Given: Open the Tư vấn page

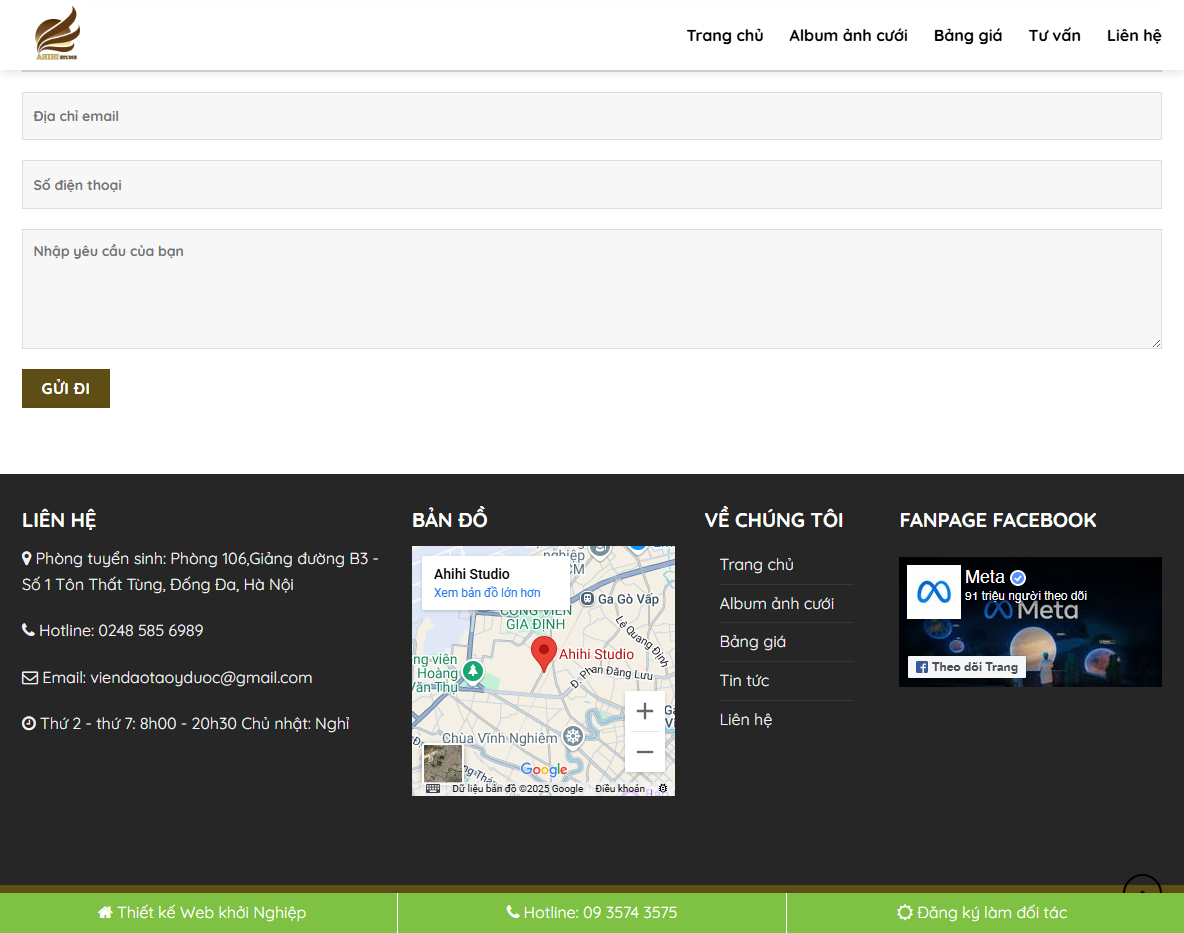Looking at the screenshot, I should 1054,35.
